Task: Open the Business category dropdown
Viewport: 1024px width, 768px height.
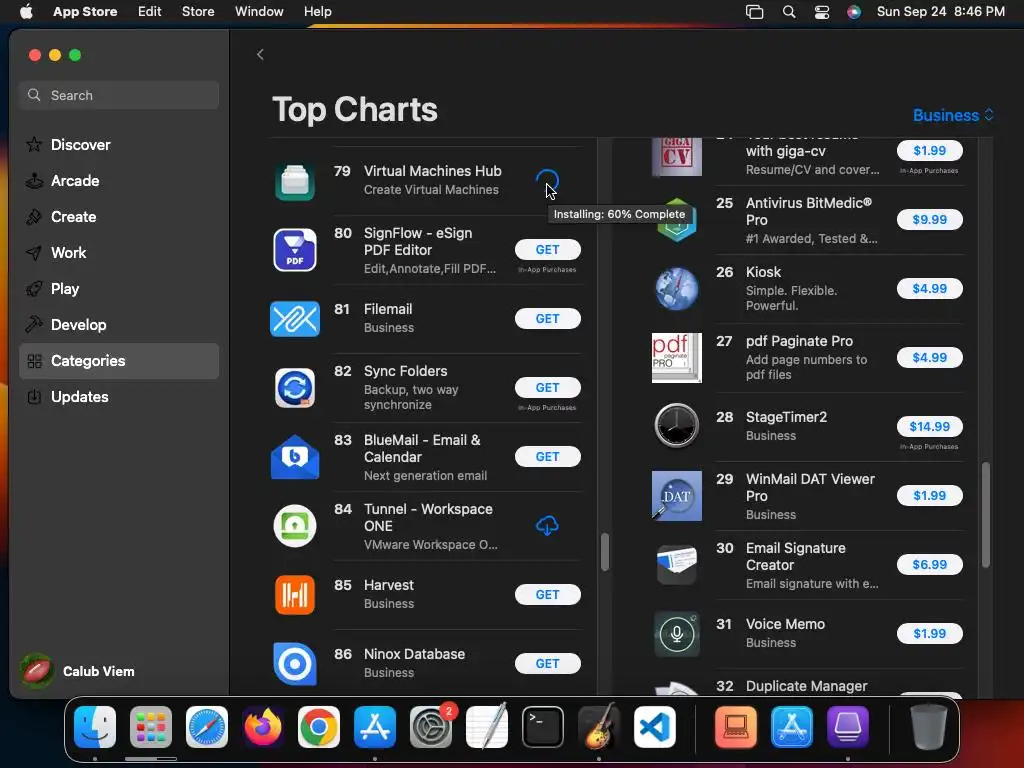Action: tap(953, 116)
